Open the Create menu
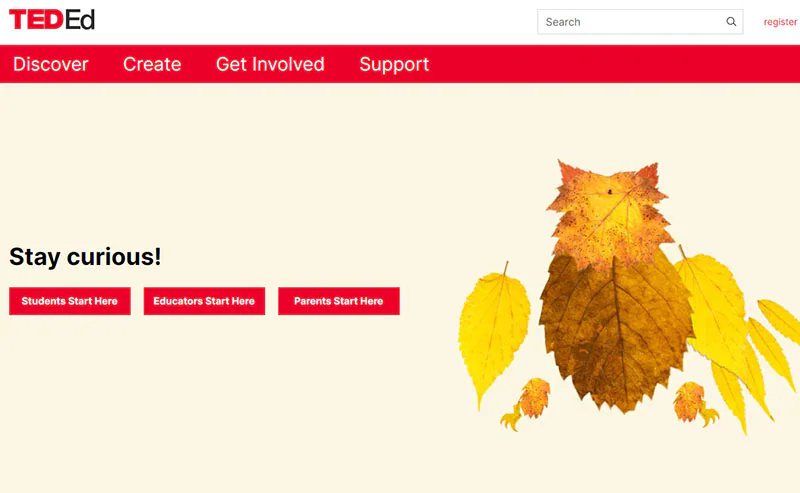This screenshot has width=800, height=493. click(x=152, y=64)
